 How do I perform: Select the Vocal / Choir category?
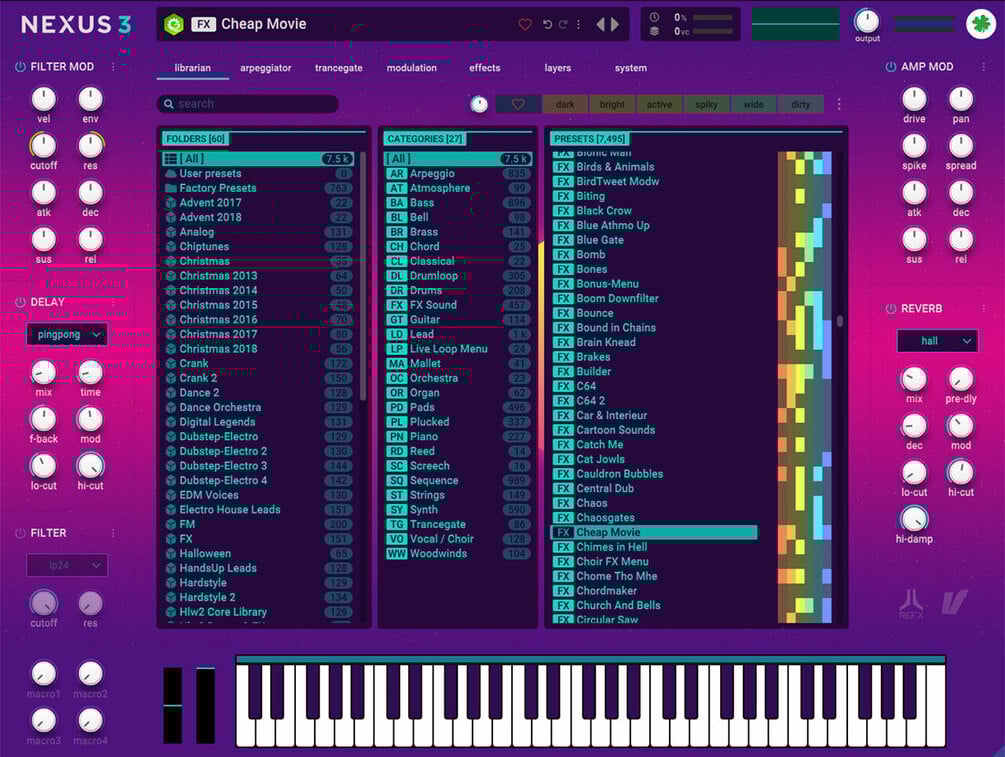click(458, 539)
